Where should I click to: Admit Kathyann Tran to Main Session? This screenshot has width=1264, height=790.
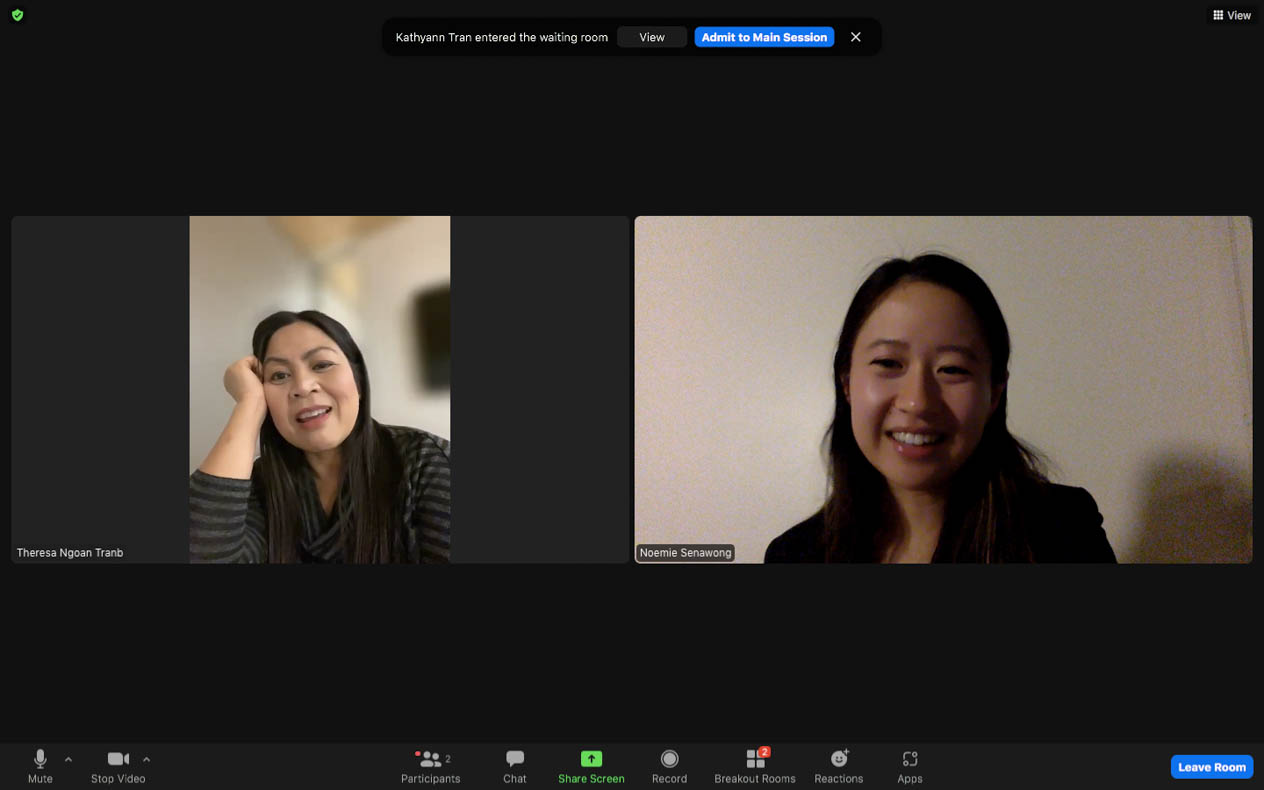pyautogui.click(x=764, y=37)
